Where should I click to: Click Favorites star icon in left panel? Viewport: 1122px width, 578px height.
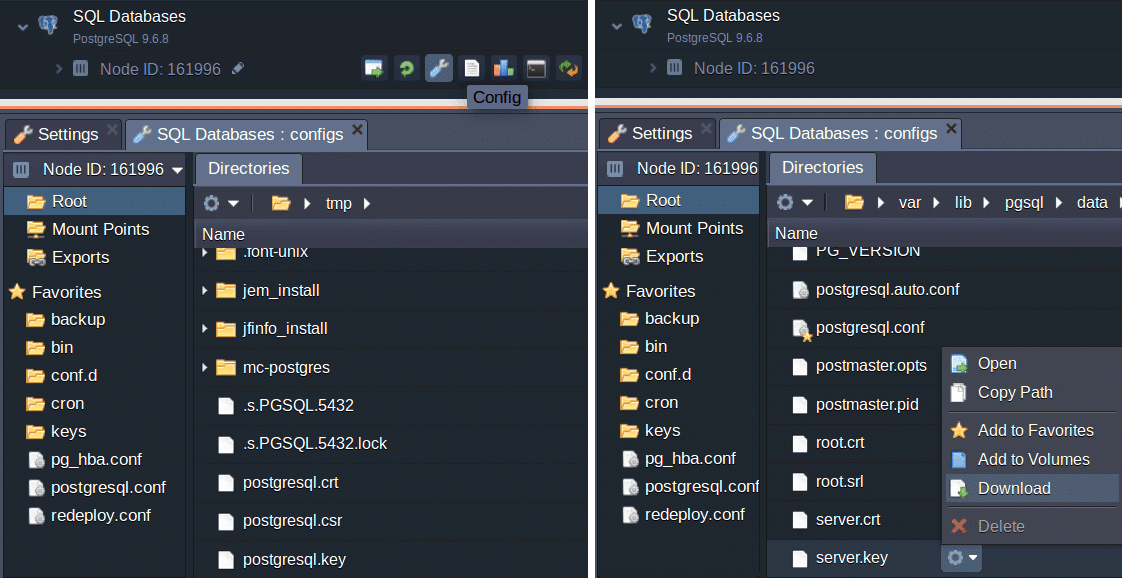click(17, 292)
